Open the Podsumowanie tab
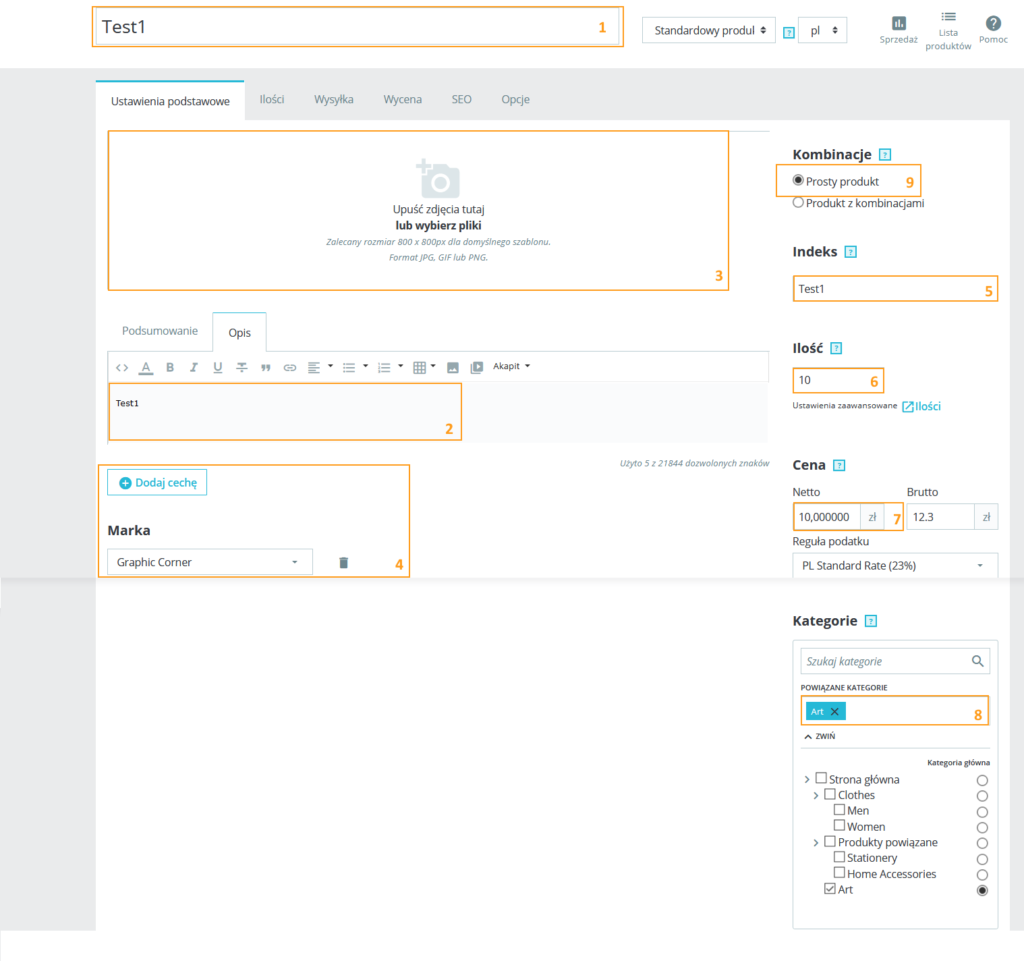The width and height of the screenshot is (1024, 961). click(x=160, y=331)
